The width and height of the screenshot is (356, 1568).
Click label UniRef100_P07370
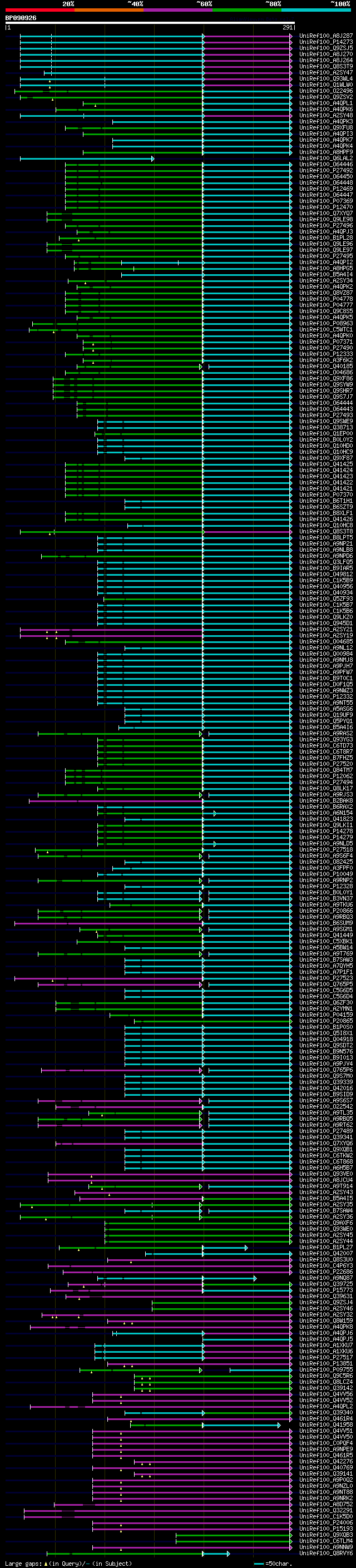326,495
